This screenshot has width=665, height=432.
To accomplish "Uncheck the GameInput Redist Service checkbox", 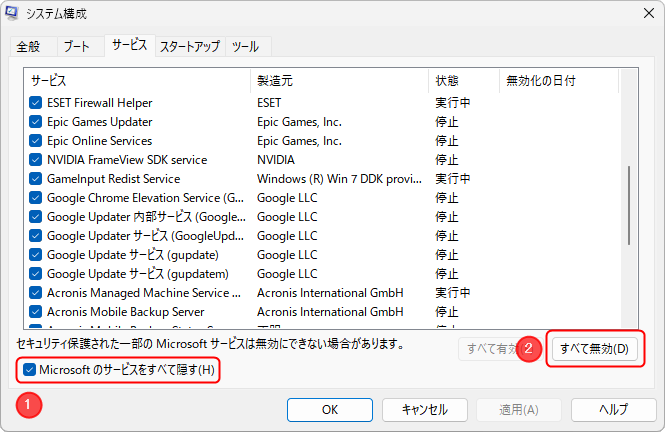I will (36, 179).
